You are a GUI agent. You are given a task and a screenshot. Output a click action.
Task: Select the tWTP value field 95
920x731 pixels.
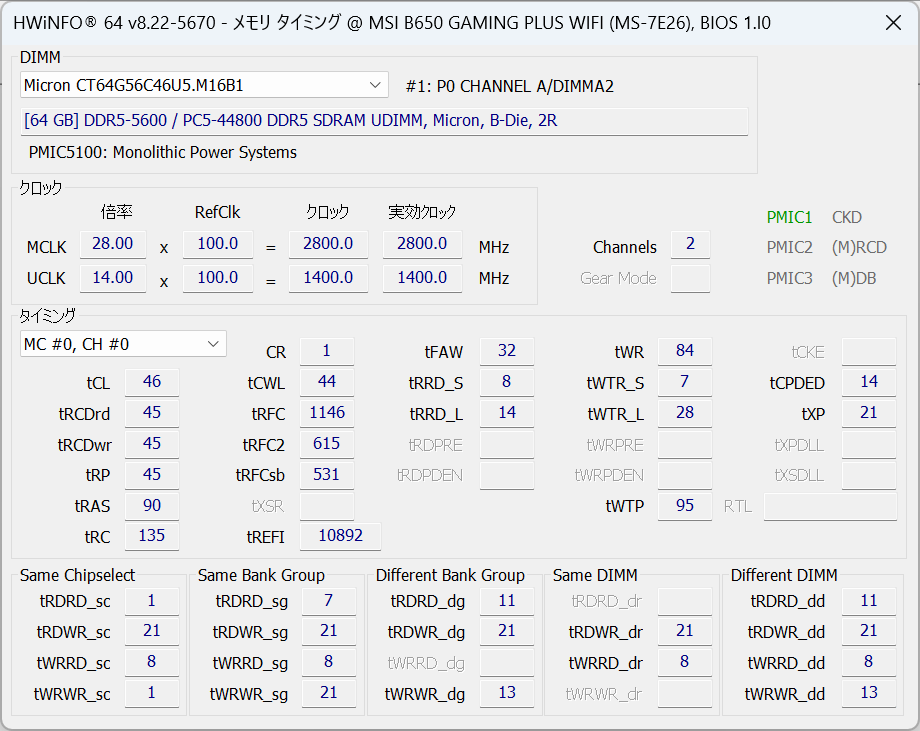(685, 506)
